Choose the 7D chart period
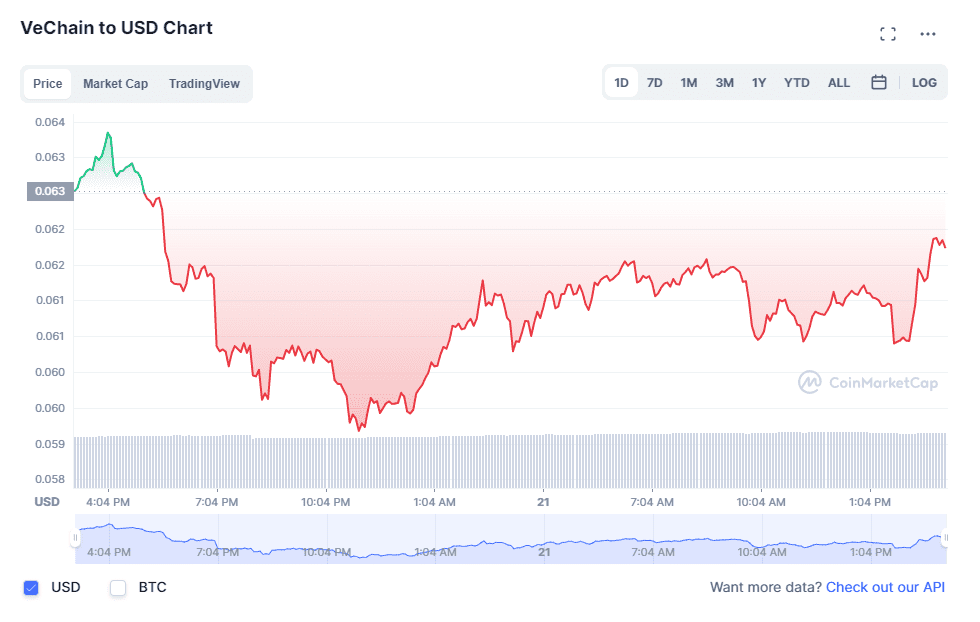980x622 pixels. coord(655,82)
